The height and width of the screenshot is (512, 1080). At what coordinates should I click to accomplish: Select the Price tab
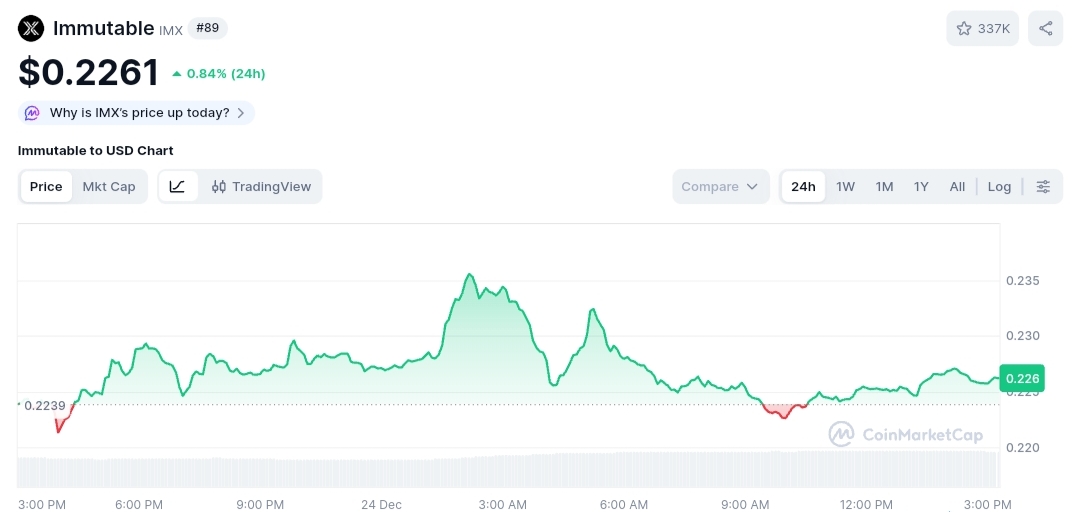(x=46, y=187)
